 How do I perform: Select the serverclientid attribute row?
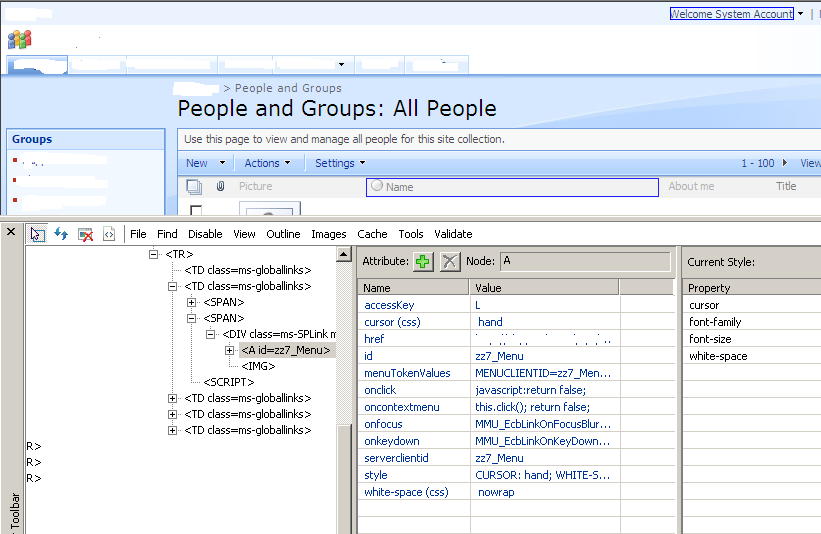(x=516, y=458)
